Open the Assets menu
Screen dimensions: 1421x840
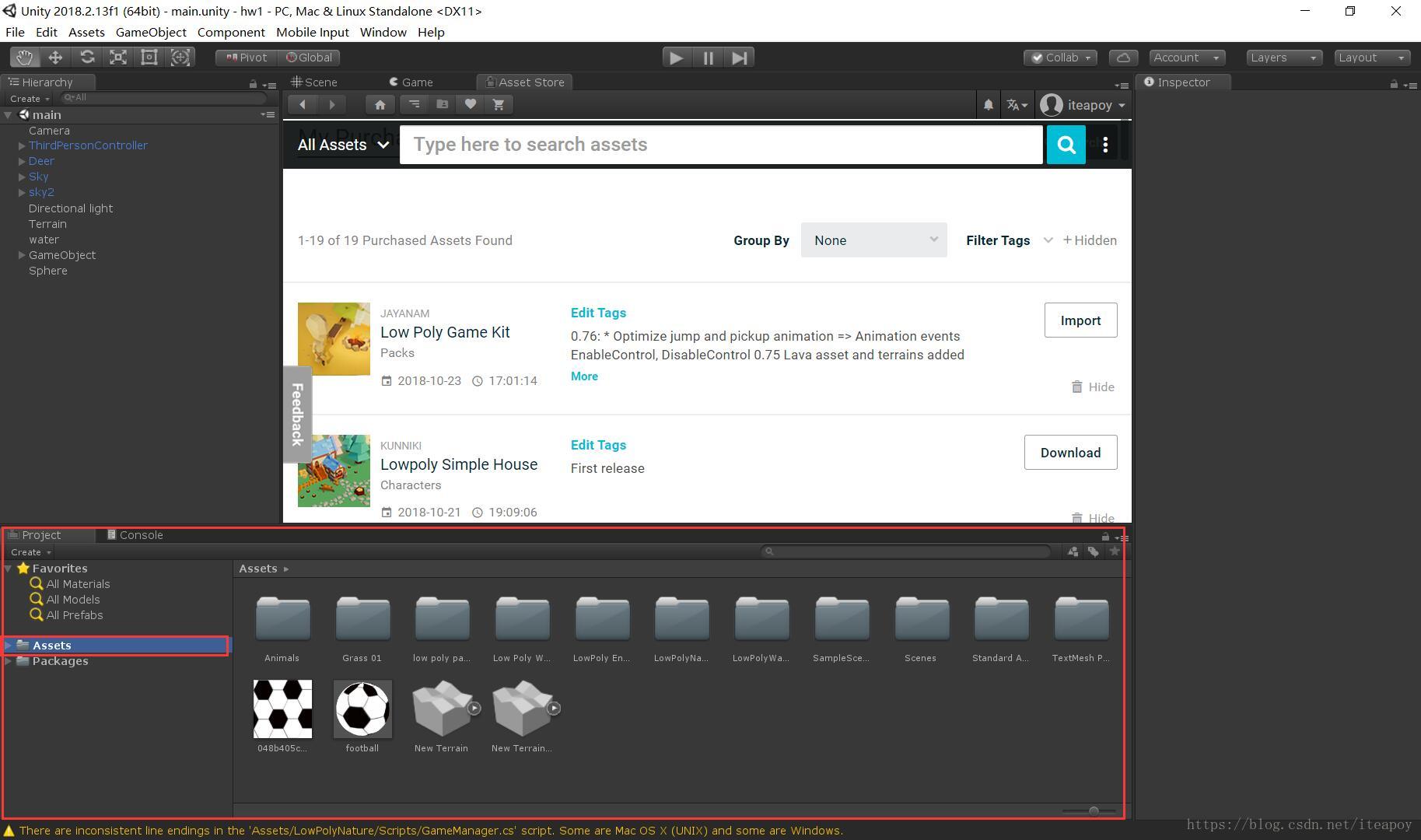tap(86, 32)
